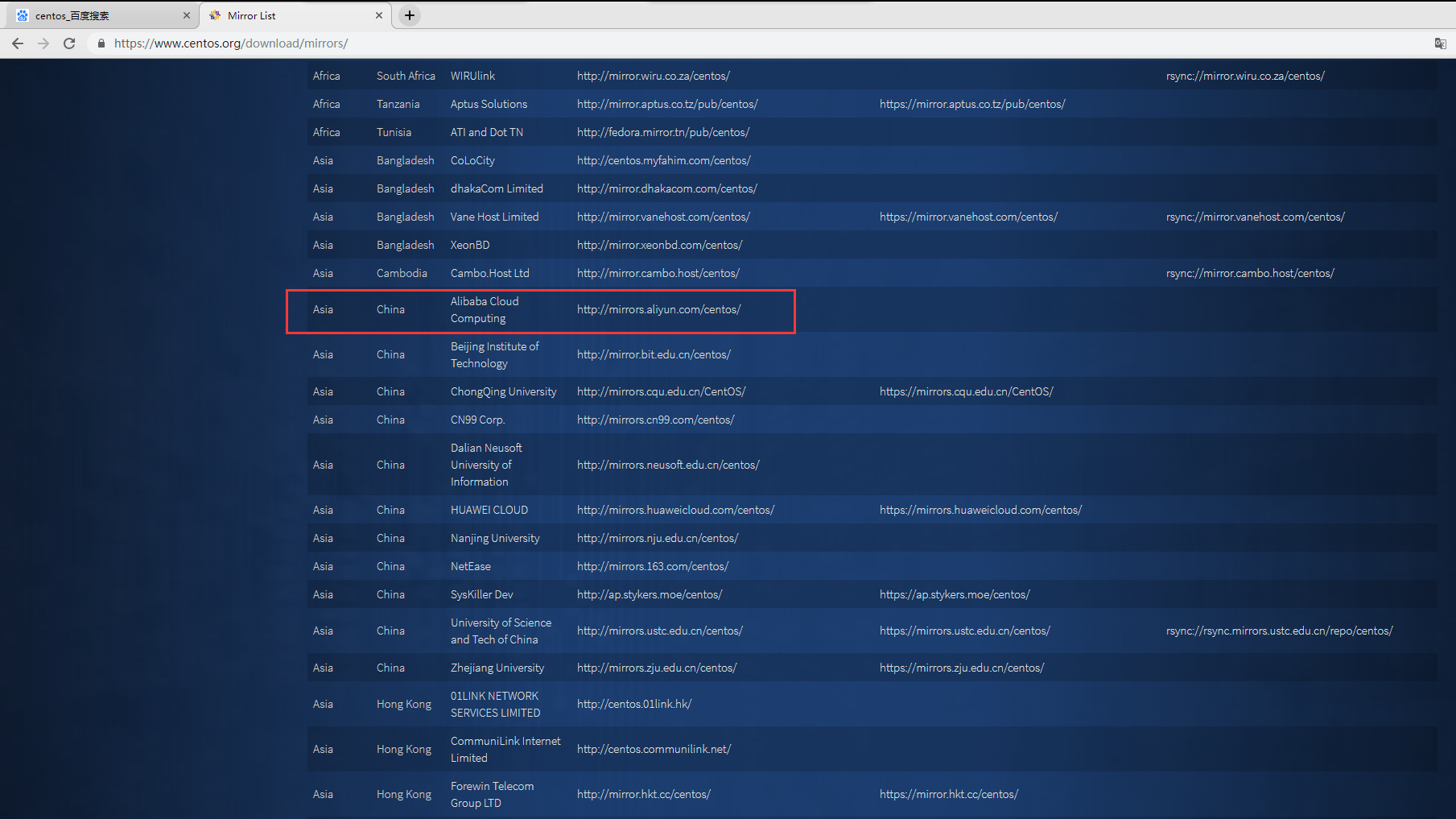Open http://centos.myfahim.com/centos/ link
1456x819 pixels.
664,160
